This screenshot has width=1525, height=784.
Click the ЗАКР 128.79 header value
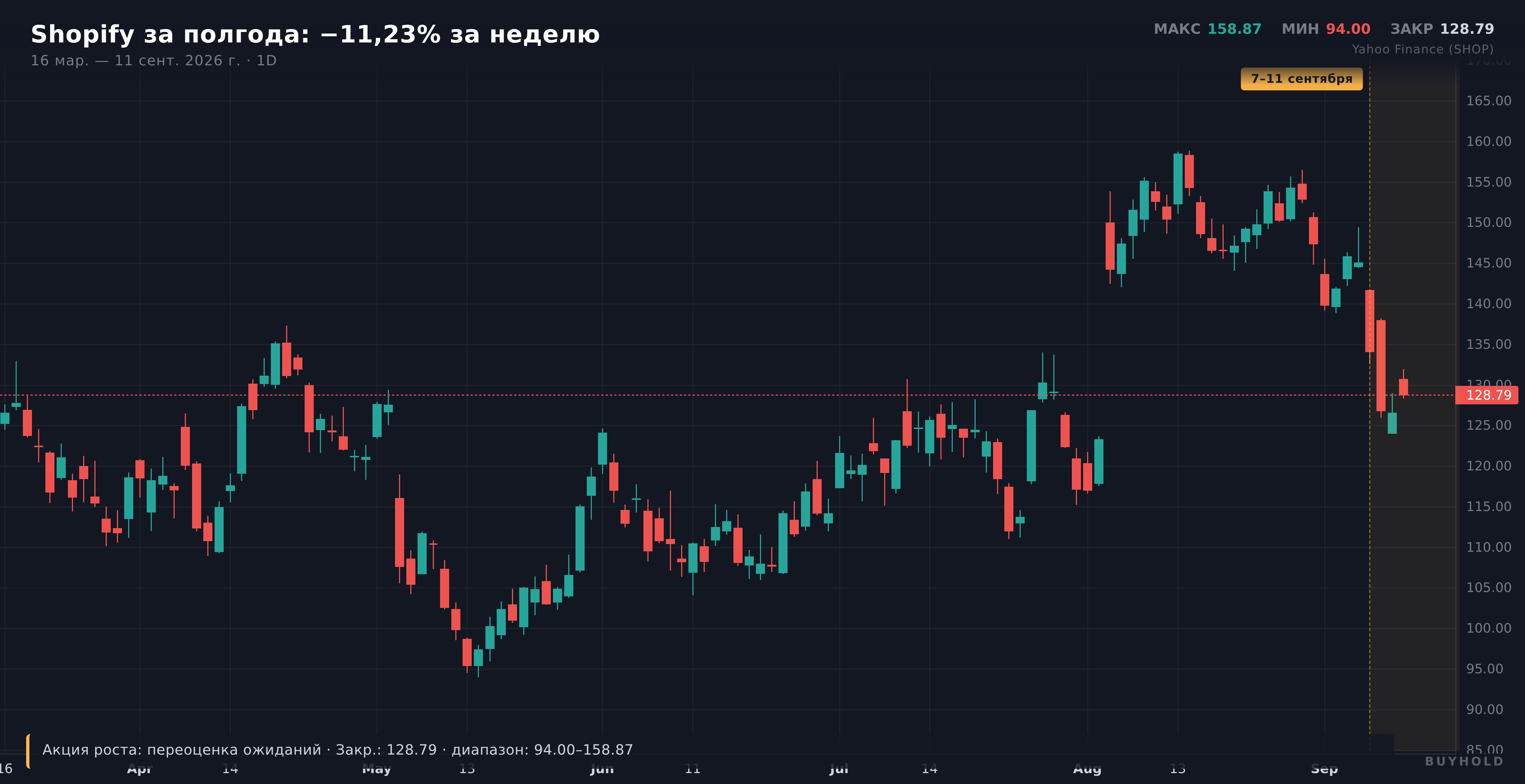(1442, 29)
